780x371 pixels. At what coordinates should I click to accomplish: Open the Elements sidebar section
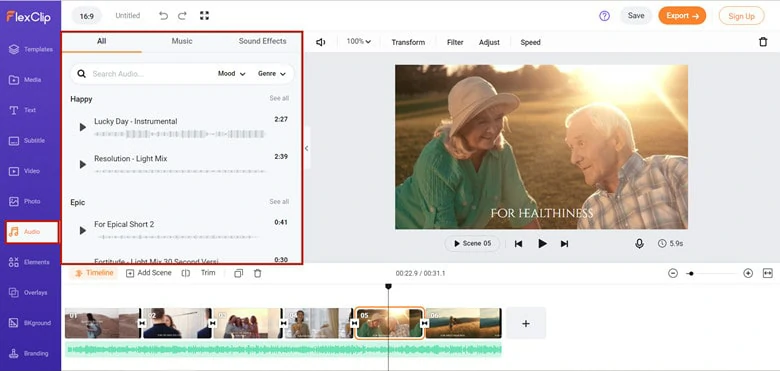pyautogui.click(x=30, y=262)
